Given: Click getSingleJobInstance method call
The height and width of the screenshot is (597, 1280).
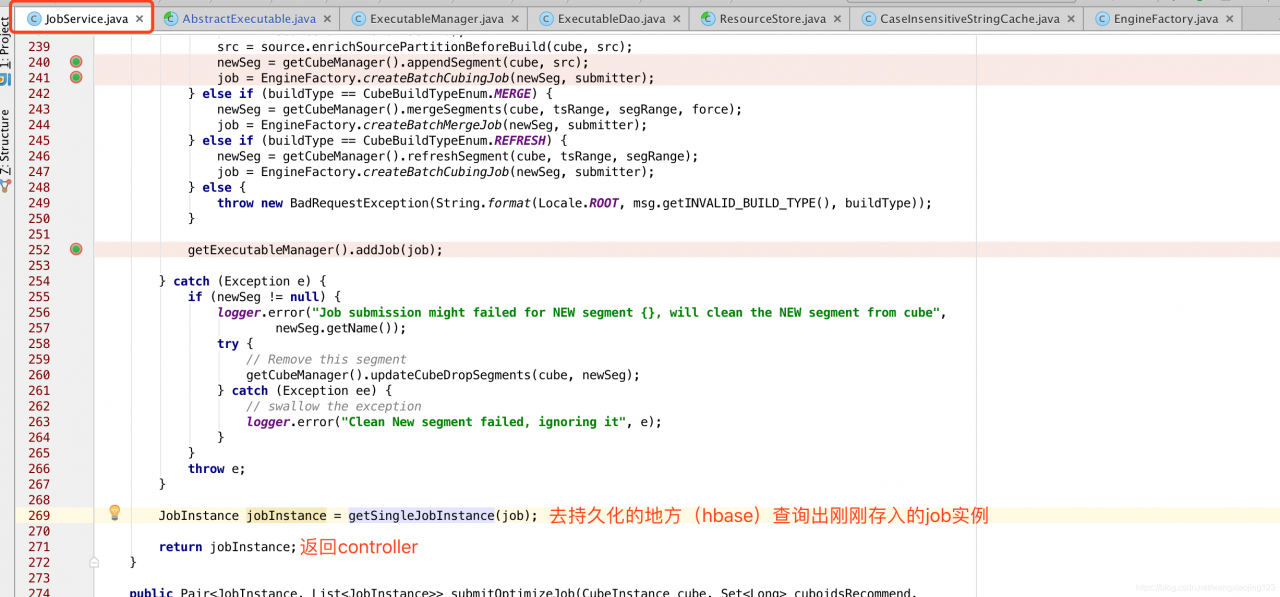Looking at the screenshot, I should 421,515.
